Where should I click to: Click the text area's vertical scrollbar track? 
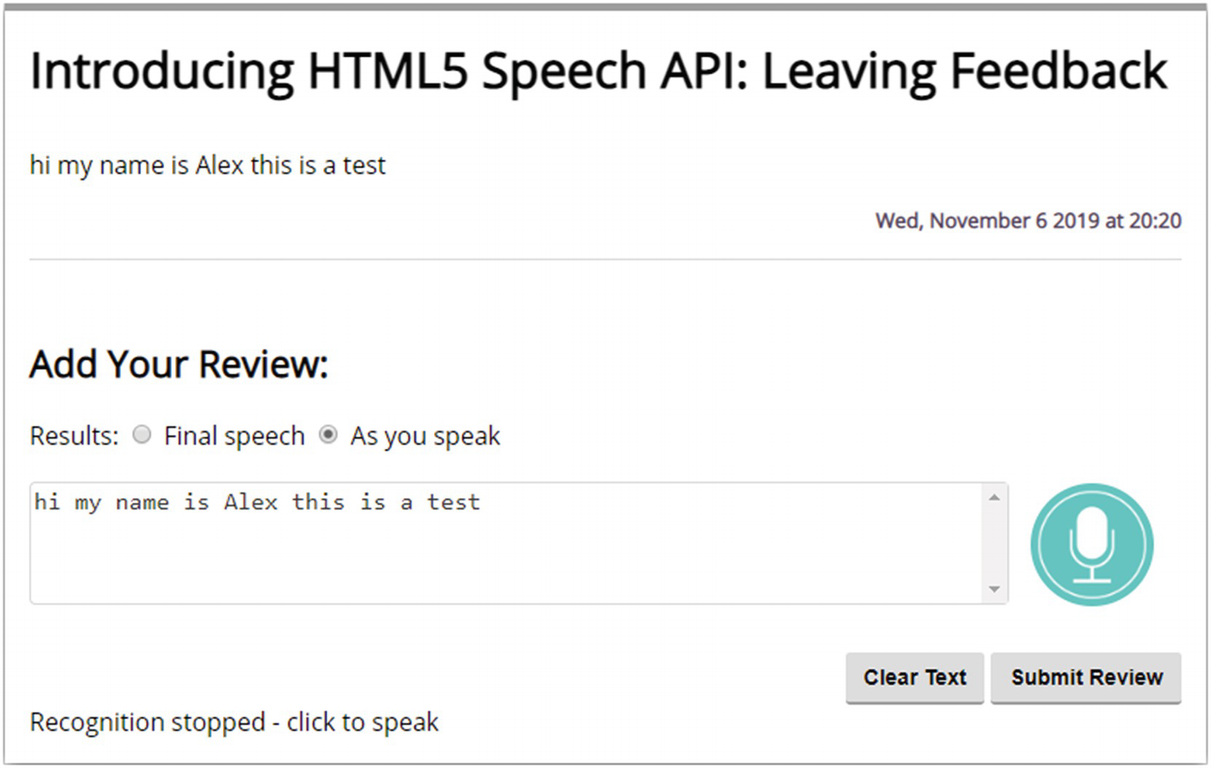tap(994, 545)
